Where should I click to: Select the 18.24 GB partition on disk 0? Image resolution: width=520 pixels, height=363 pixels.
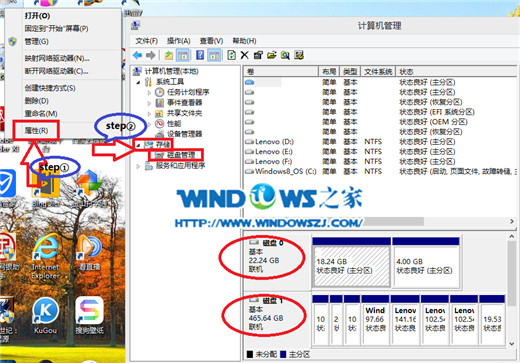click(x=351, y=262)
